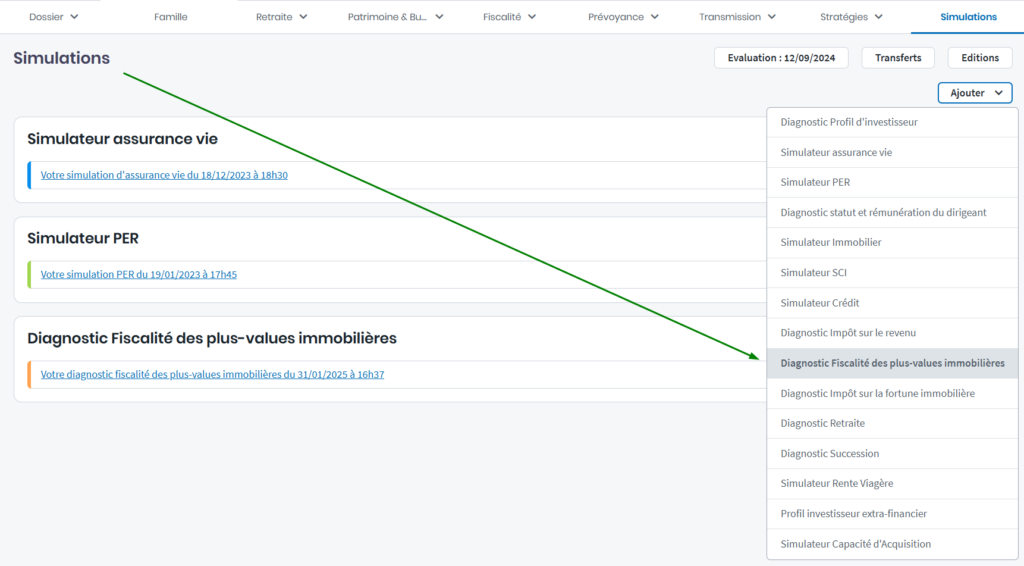The height and width of the screenshot is (566, 1024).
Task: Pick Simulateur Capacité d'Acquisition menu item
Action: [855, 544]
